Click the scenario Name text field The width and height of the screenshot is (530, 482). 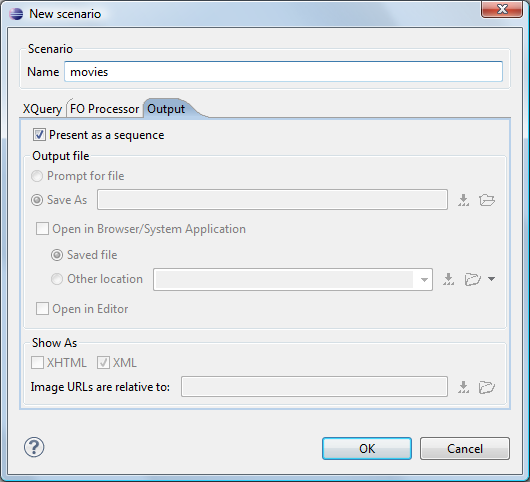(283, 71)
